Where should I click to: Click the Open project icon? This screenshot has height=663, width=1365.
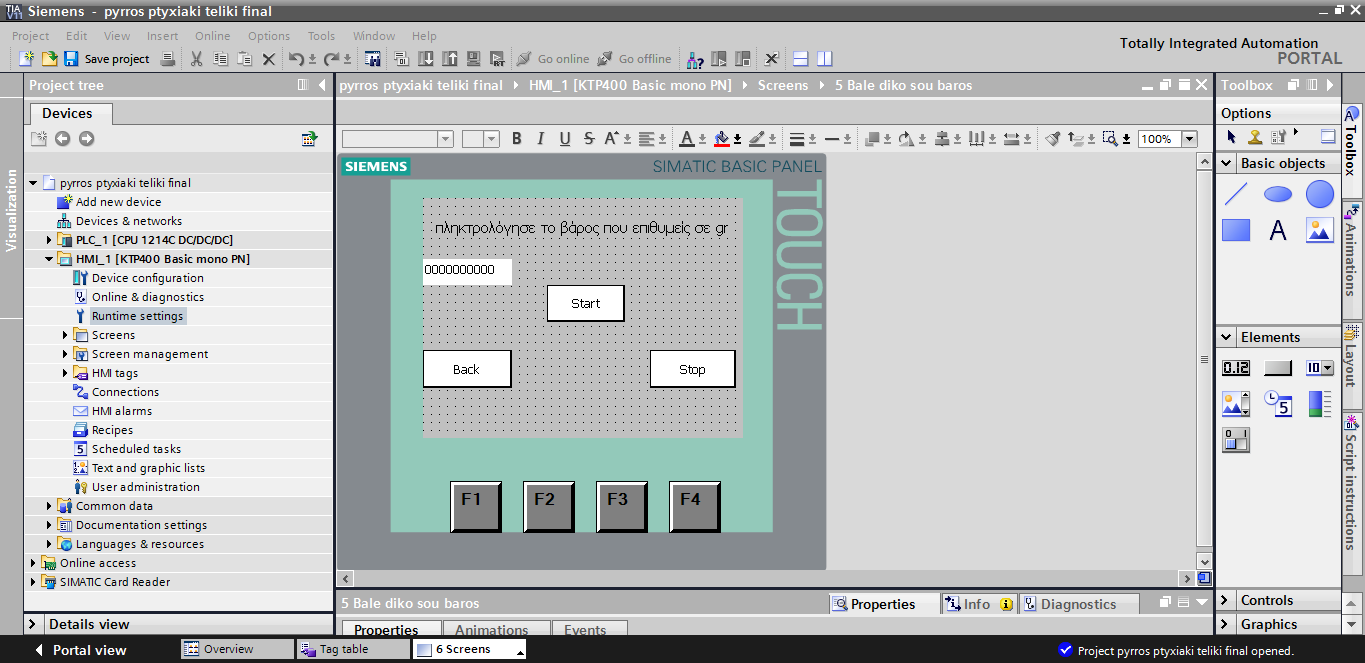[48, 59]
